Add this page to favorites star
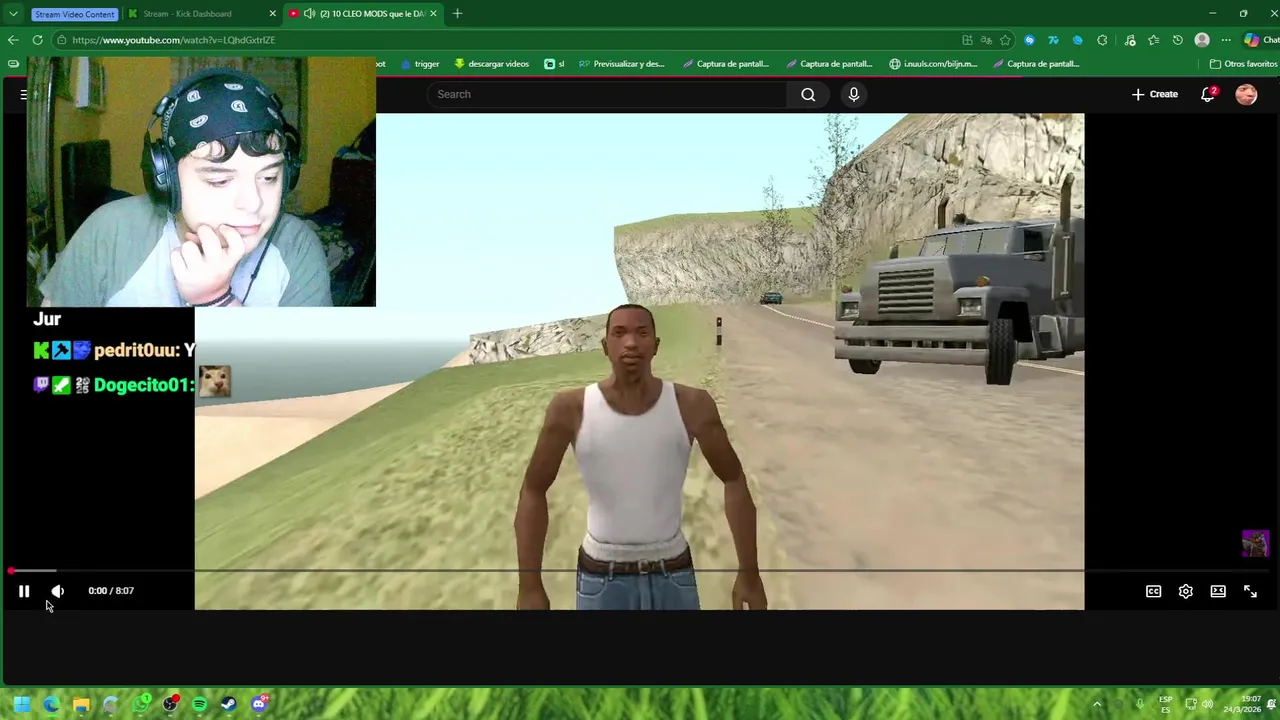Screen dimensions: 1280x720 [1005, 40]
